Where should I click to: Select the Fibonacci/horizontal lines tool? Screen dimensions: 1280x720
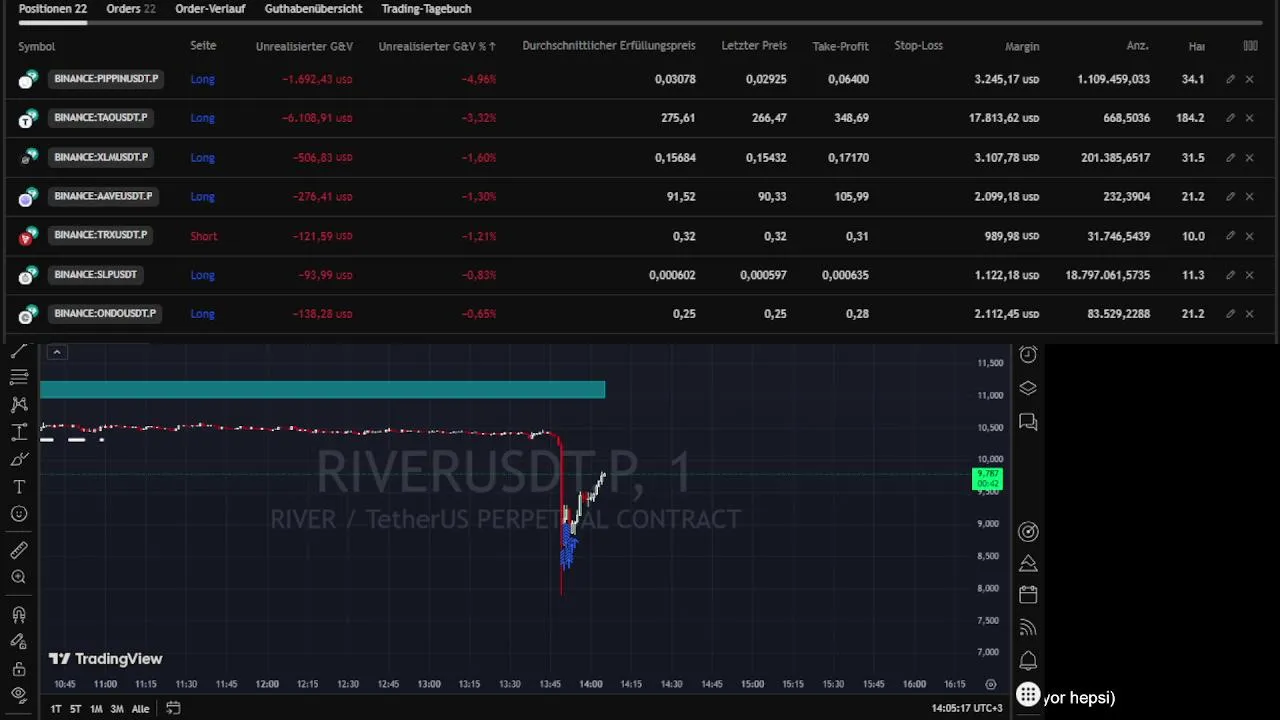19,377
